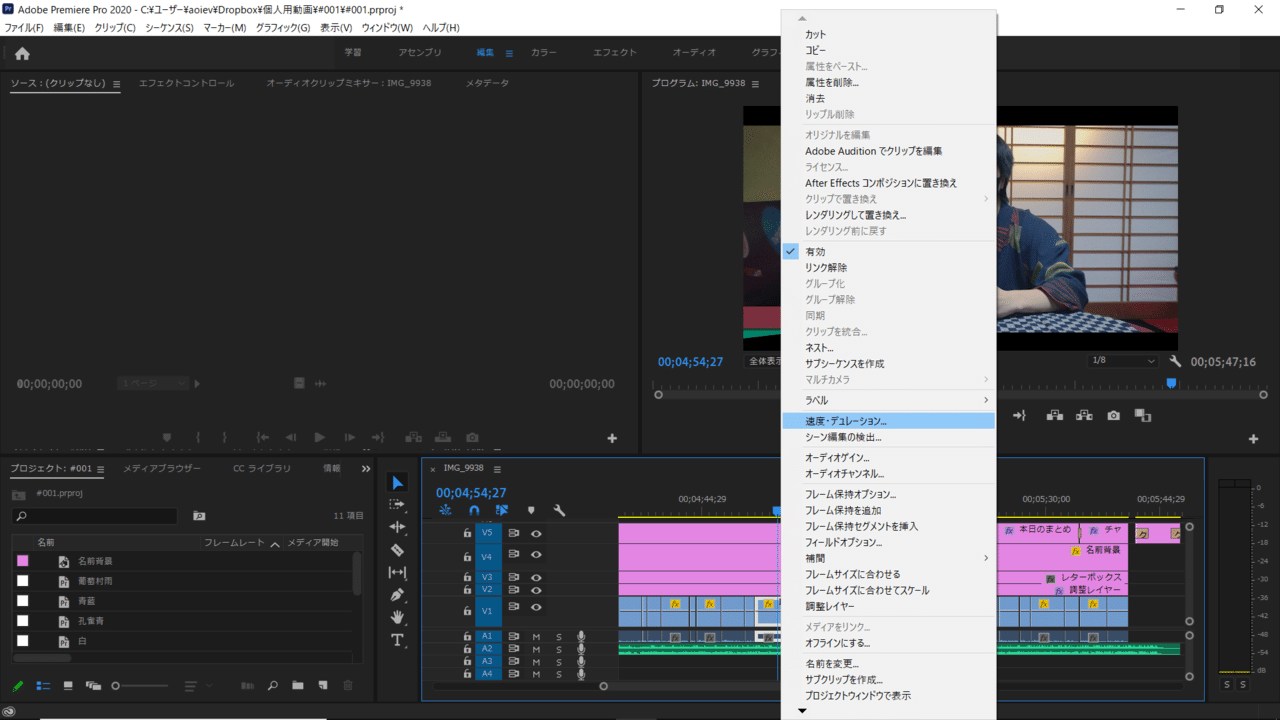The image size is (1280, 720).
Task: Click Find magnifier in Project panel footer
Action: pyautogui.click(x=272, y=686)
